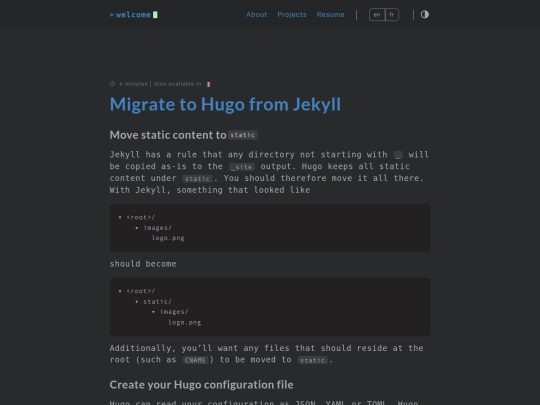Screen dimensions: 540x405
Task: Select logo.png in the first tree
Action: [168, 238]
